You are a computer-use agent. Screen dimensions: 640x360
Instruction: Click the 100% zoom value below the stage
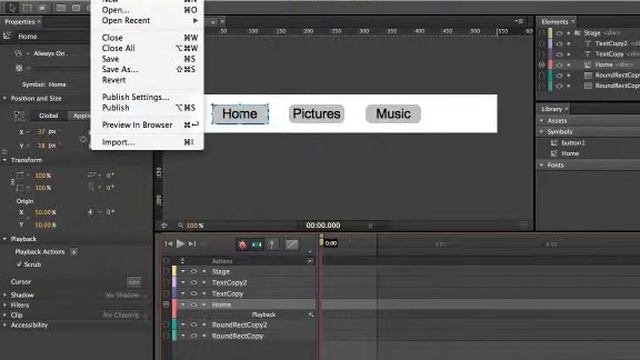tap(195, 225)
